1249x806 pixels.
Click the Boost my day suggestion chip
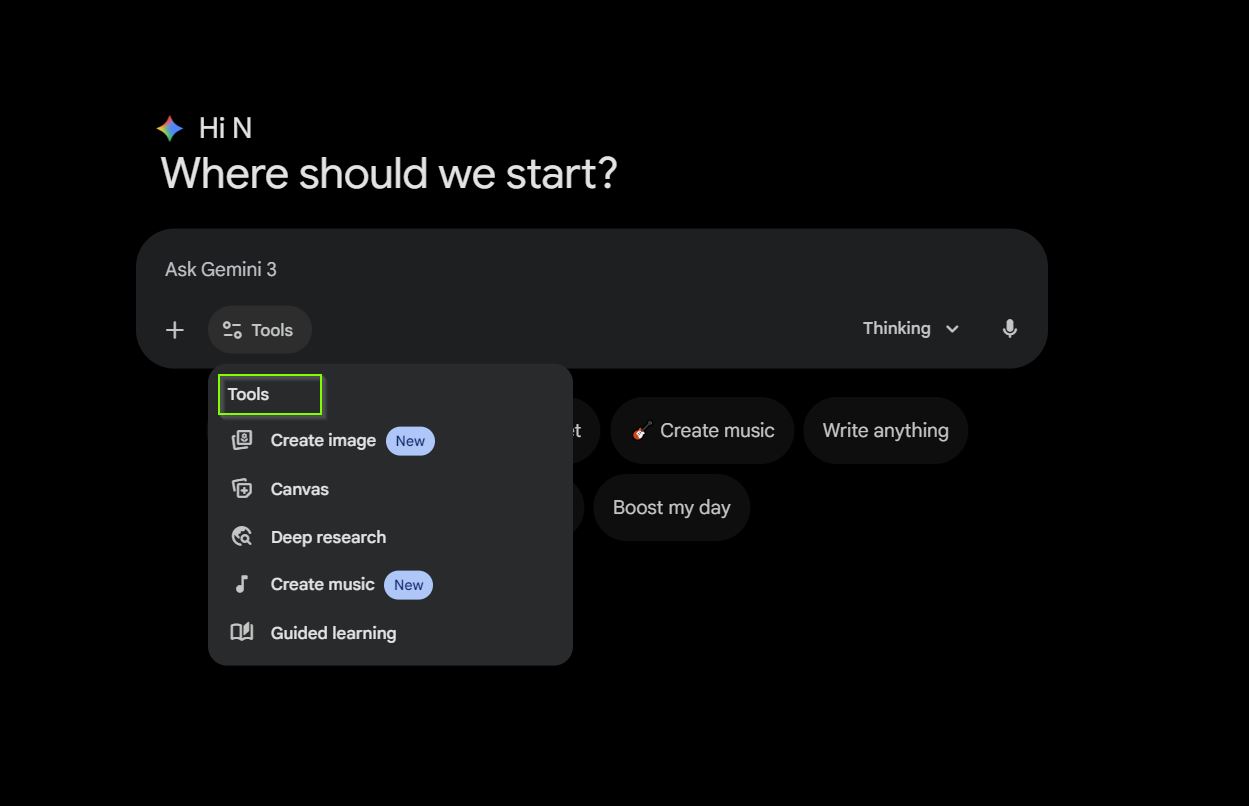tap(671, 508)
